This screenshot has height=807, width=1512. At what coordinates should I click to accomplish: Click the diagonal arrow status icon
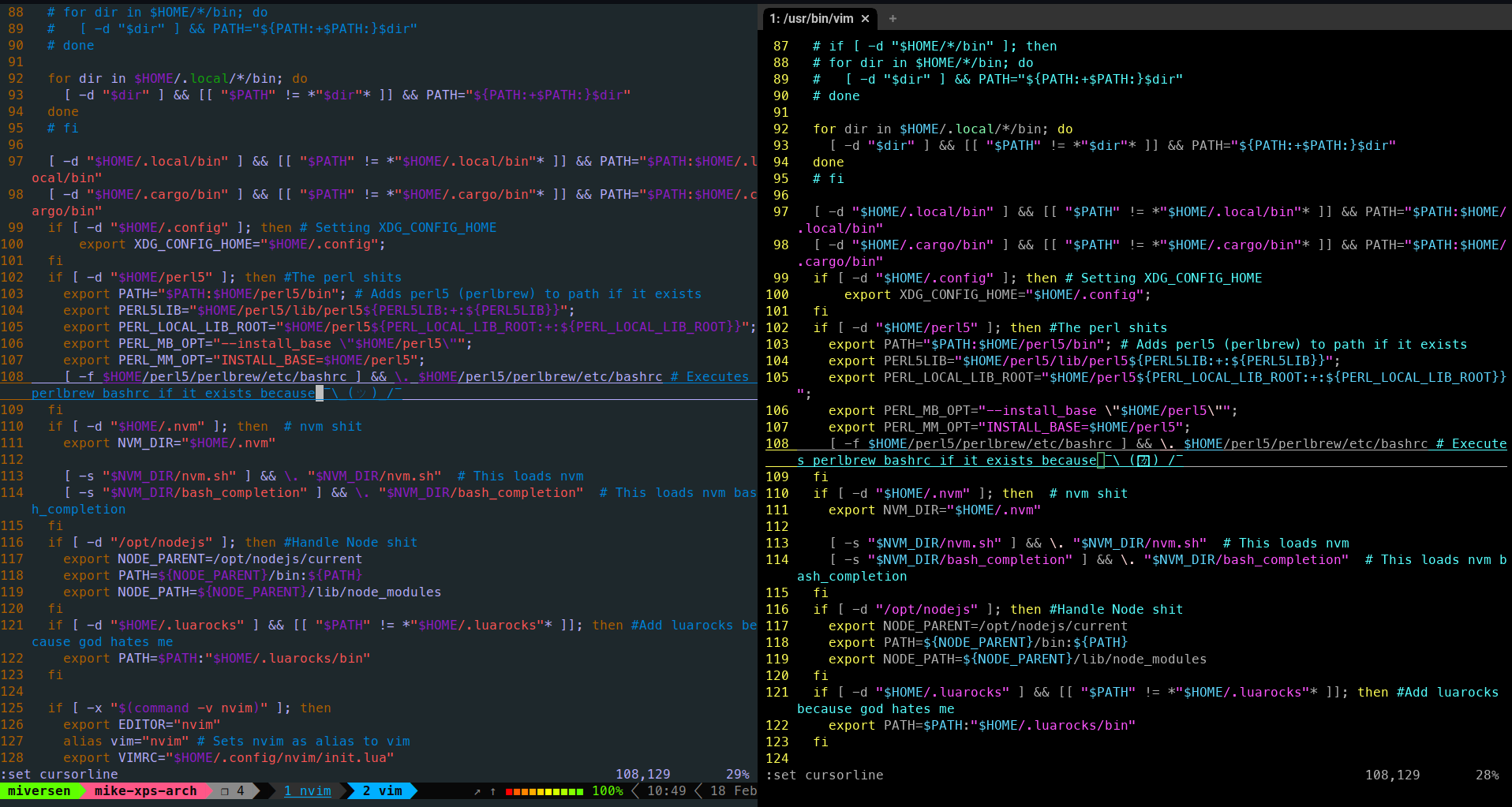(x=479, y=790)
